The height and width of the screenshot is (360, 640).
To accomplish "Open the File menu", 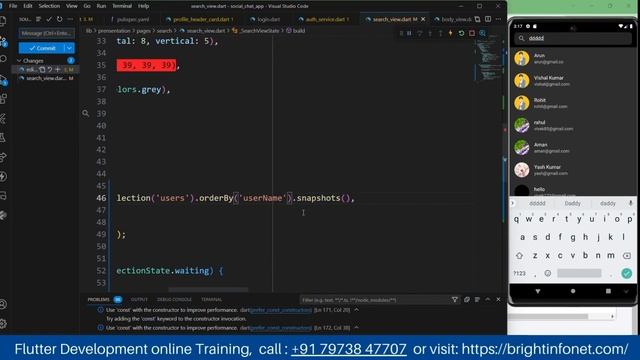I will 13,6.
